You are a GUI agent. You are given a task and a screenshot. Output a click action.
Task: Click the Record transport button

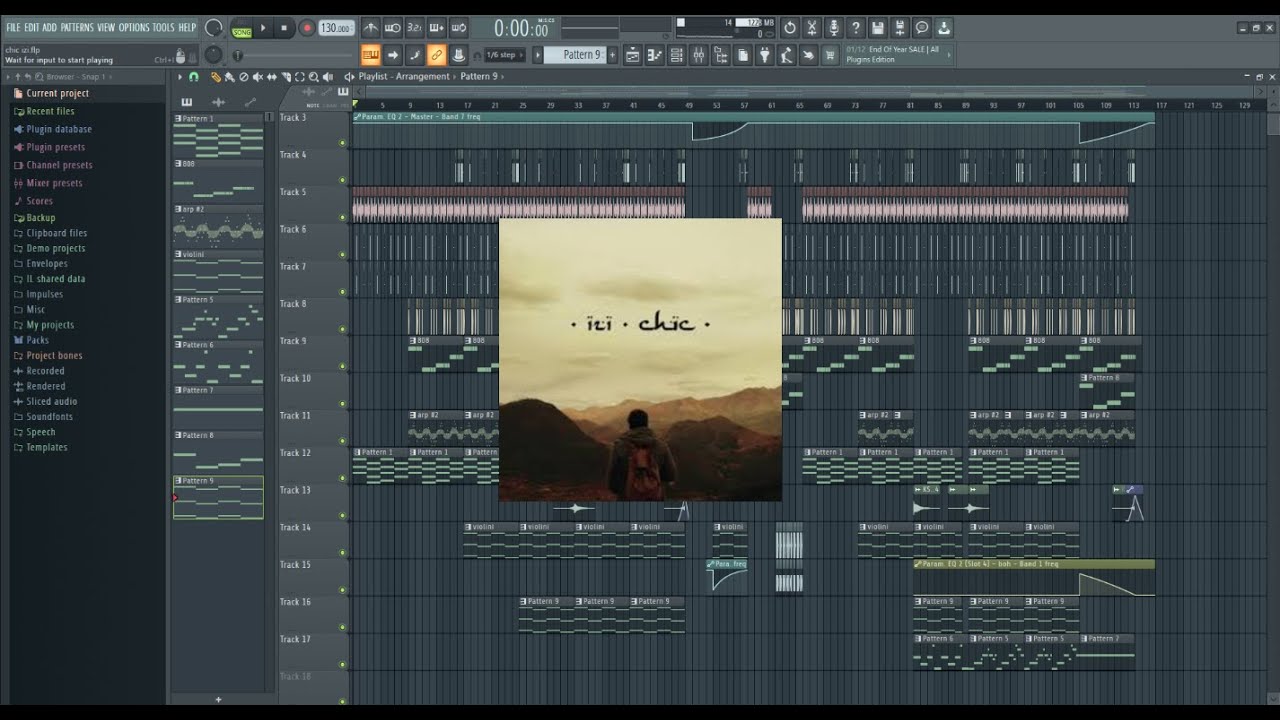[307, 28]
